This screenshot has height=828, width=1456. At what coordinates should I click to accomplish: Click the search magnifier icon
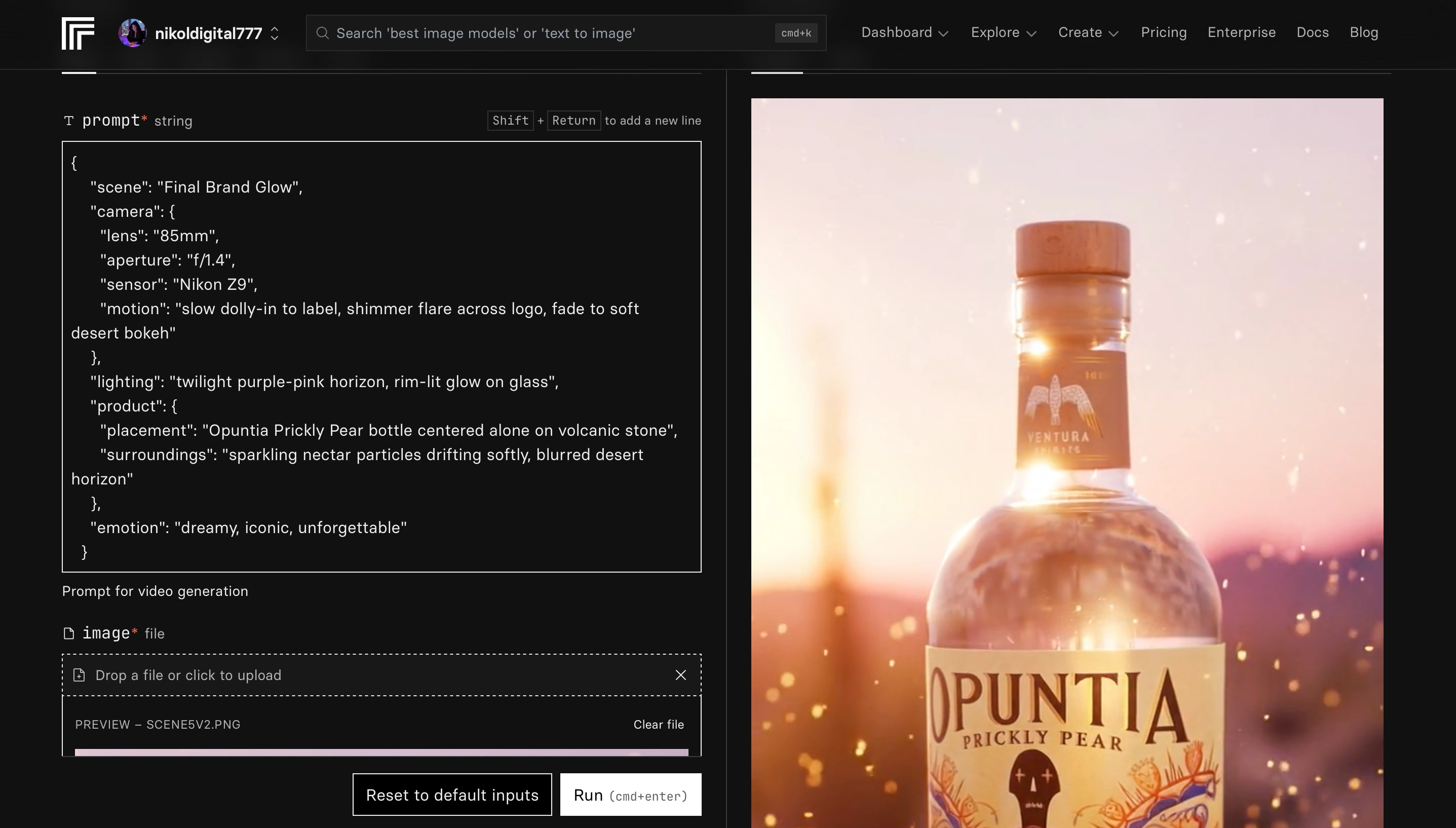pyautogui.click(x=322, y=33)
